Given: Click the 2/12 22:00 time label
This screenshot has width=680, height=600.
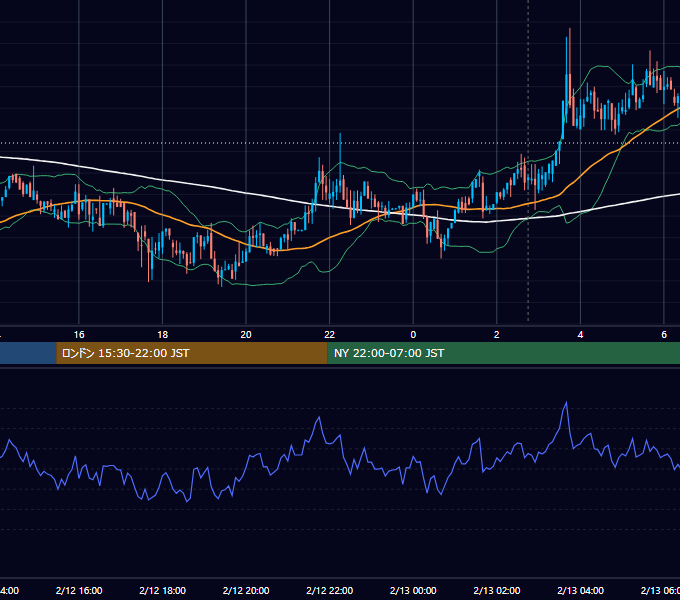Looking at the screenshot, I should 330,590.
